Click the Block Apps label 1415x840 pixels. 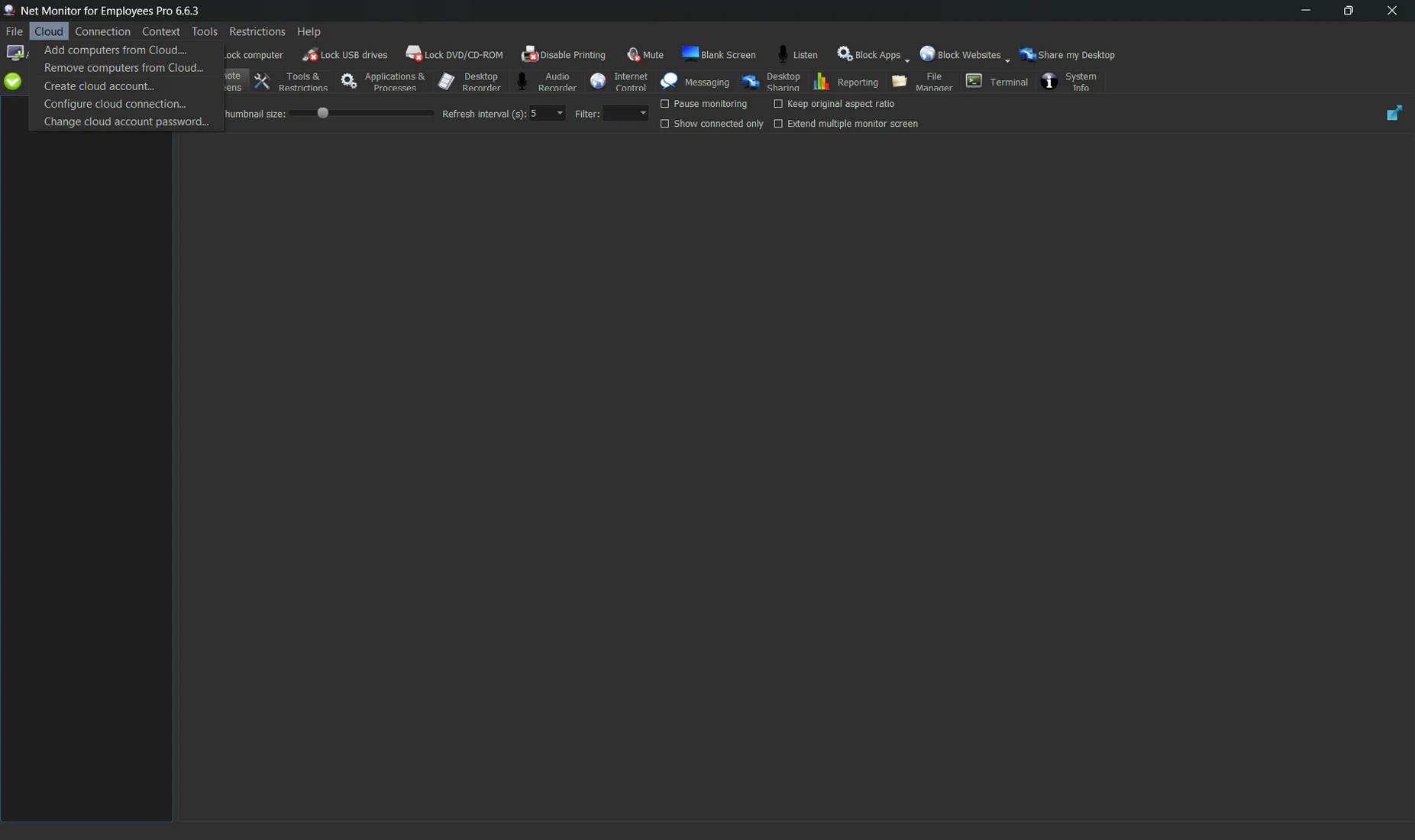[x=877, y=55]
